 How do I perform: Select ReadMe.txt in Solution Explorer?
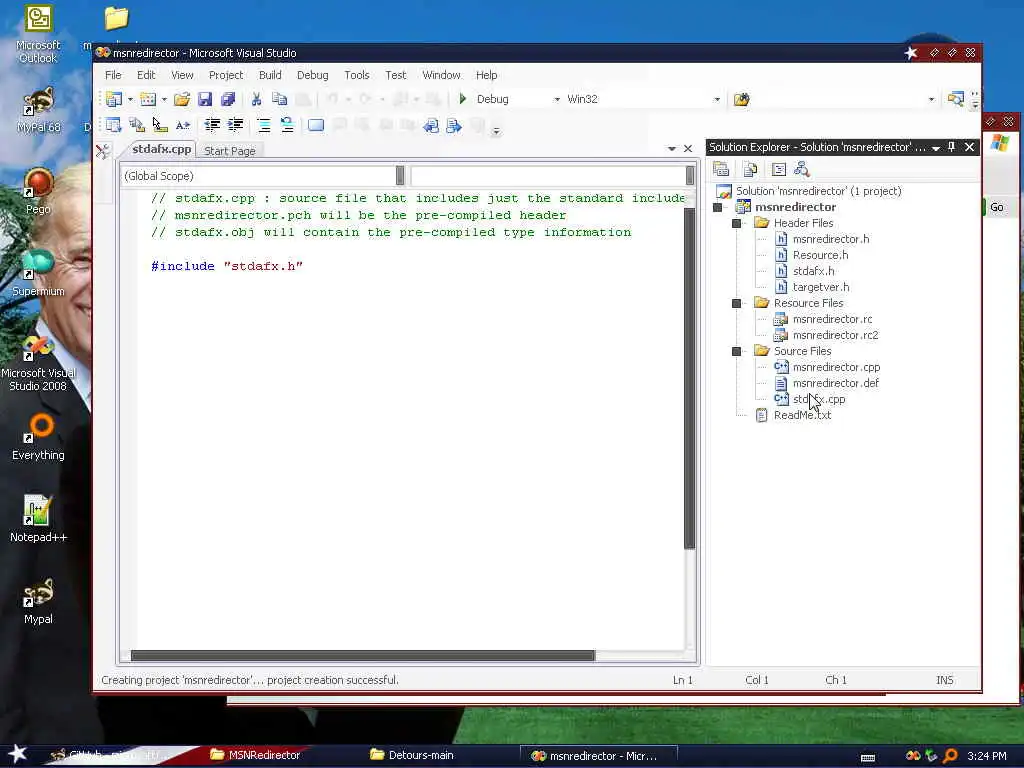click(x=802, y=415)
